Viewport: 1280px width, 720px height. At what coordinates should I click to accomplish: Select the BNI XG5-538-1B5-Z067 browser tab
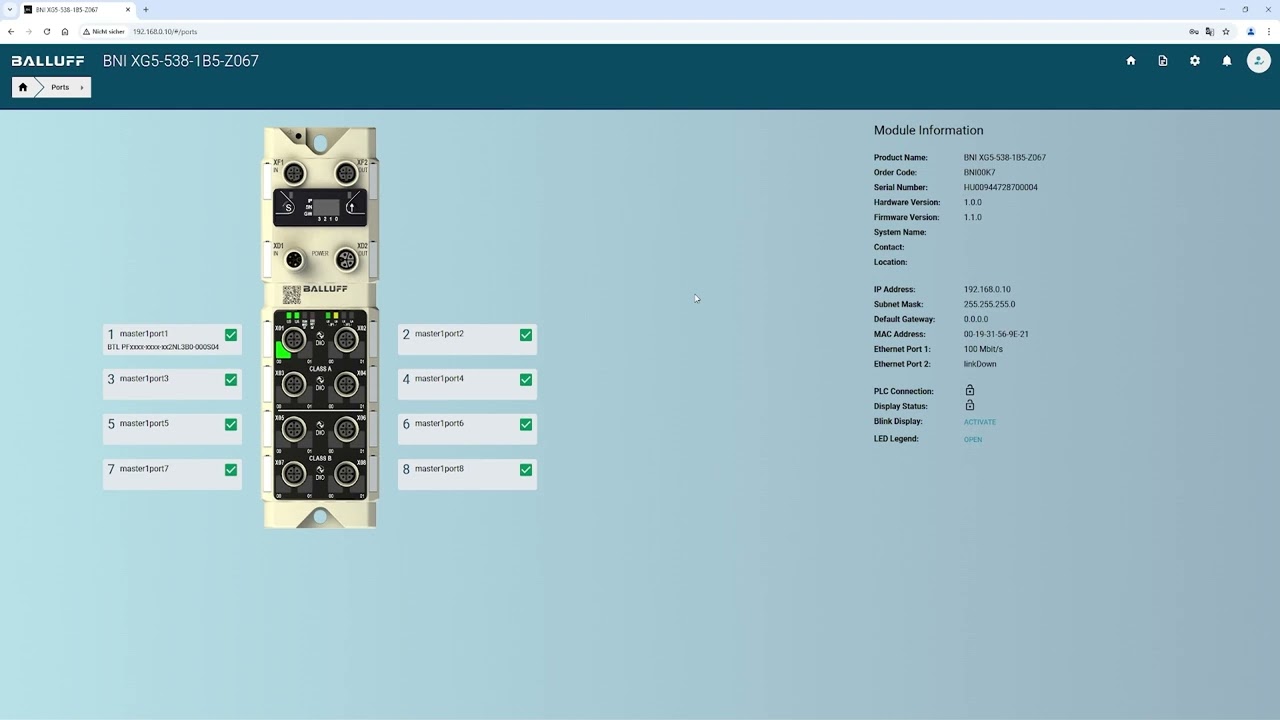76,9
